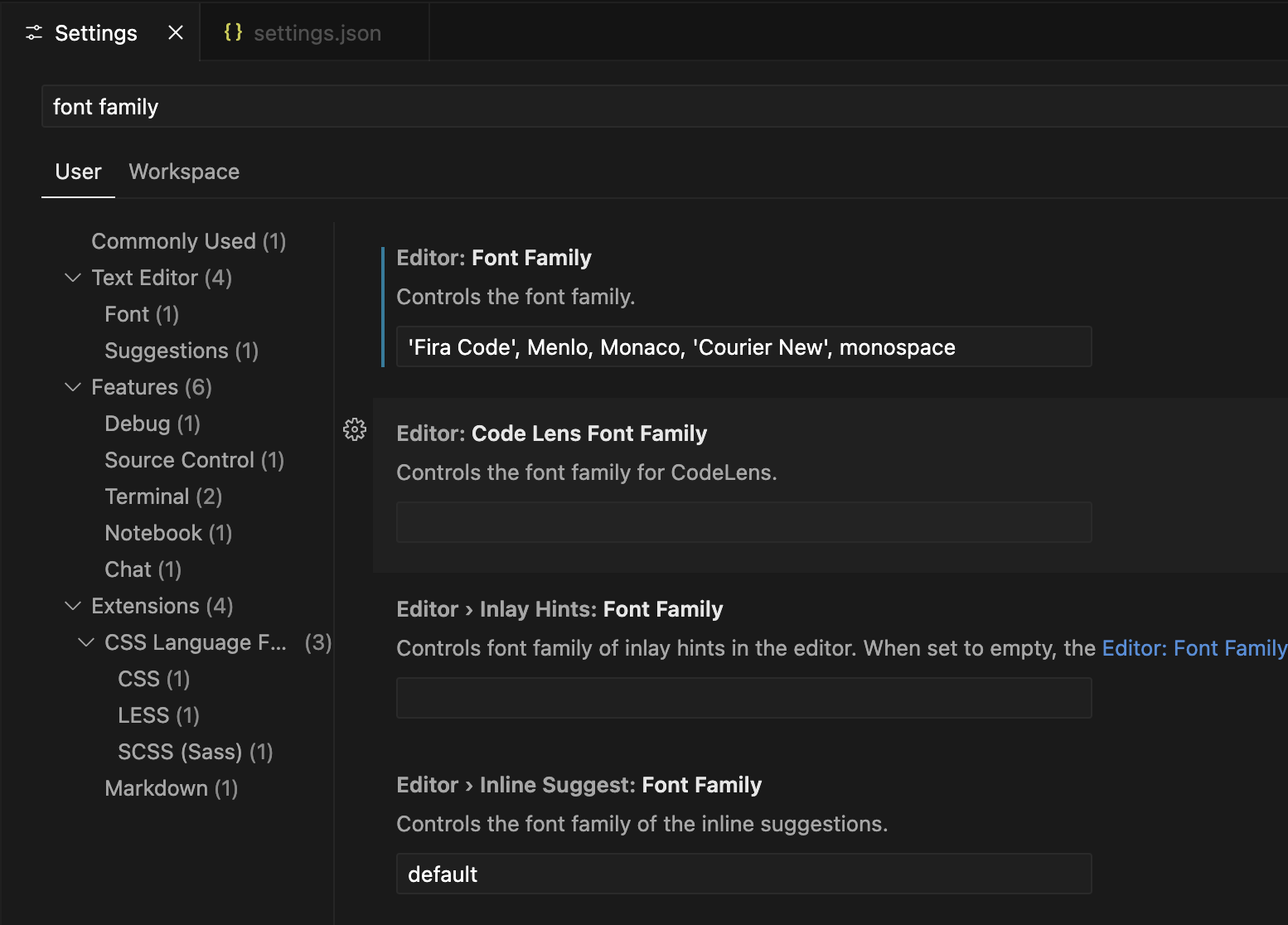Image resolution: width=1288 pixels, height=925 pixels.
Task: Click the braces icon on settings.json tab
Action: (x=234, y=32)
